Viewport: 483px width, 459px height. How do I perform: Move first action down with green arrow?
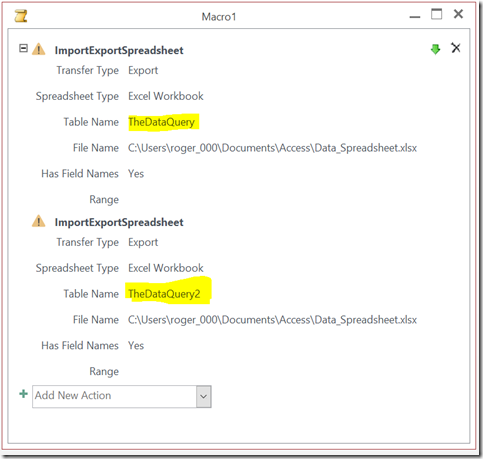click(435, 49)
